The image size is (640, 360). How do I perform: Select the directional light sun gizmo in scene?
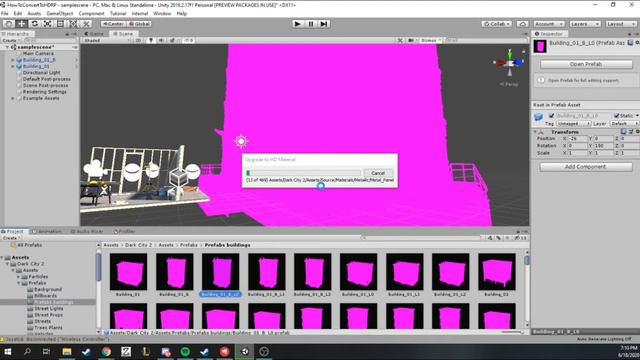click(x=241, y=141)
